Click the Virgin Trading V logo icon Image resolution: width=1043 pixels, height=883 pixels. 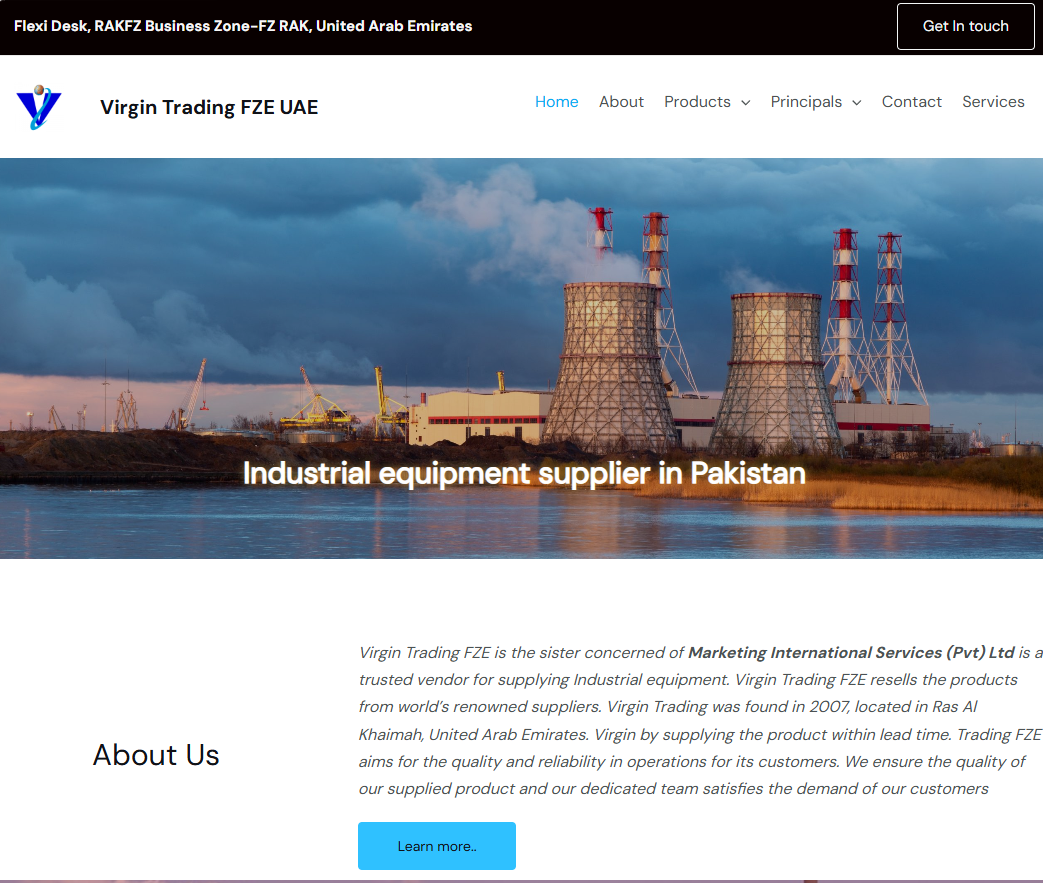click(39, 107)
